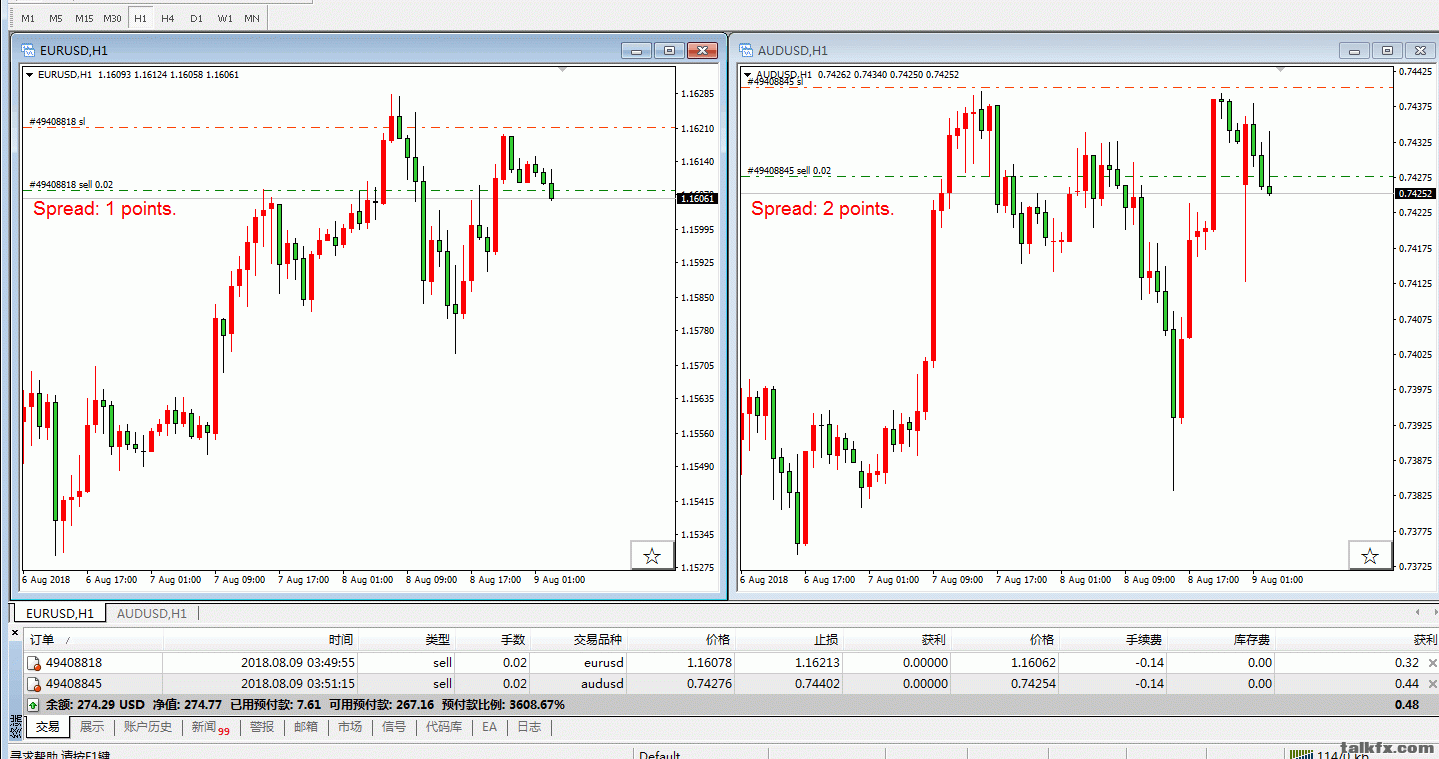Click the chart shift marker on AUDUSD chart
The width and height of the screenshot is (1439, 759).
1282,70
